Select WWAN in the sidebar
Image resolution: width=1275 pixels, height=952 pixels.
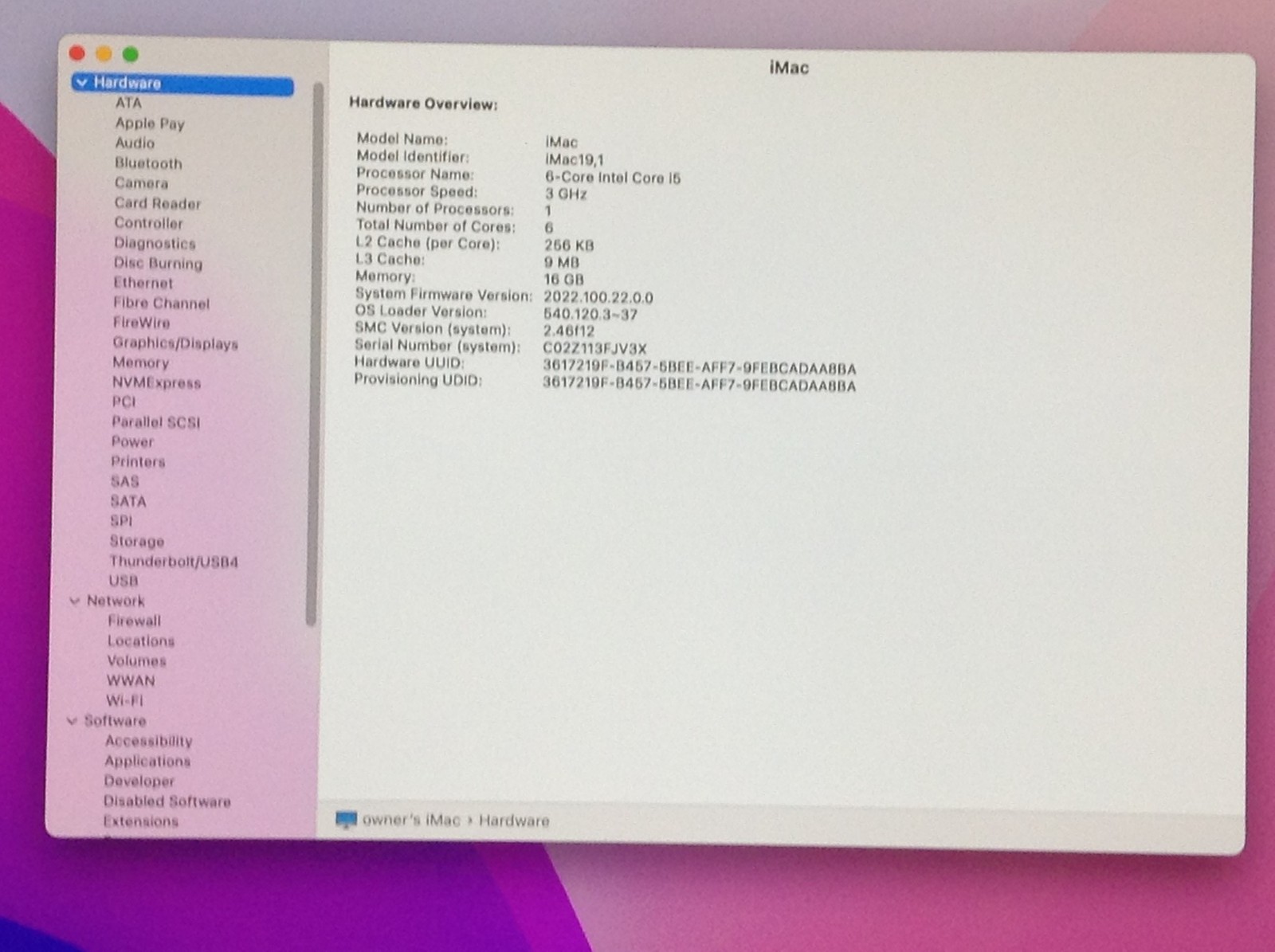(131, 681)
